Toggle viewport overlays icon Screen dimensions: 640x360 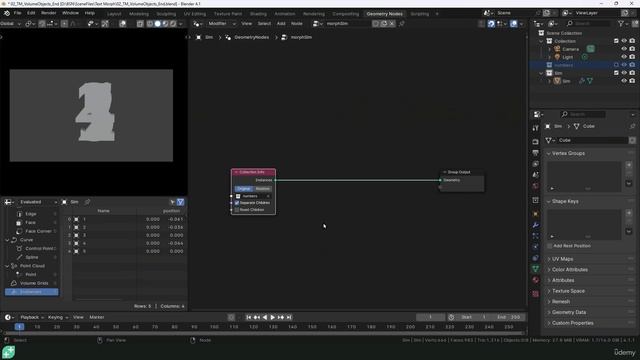[122, 24]
